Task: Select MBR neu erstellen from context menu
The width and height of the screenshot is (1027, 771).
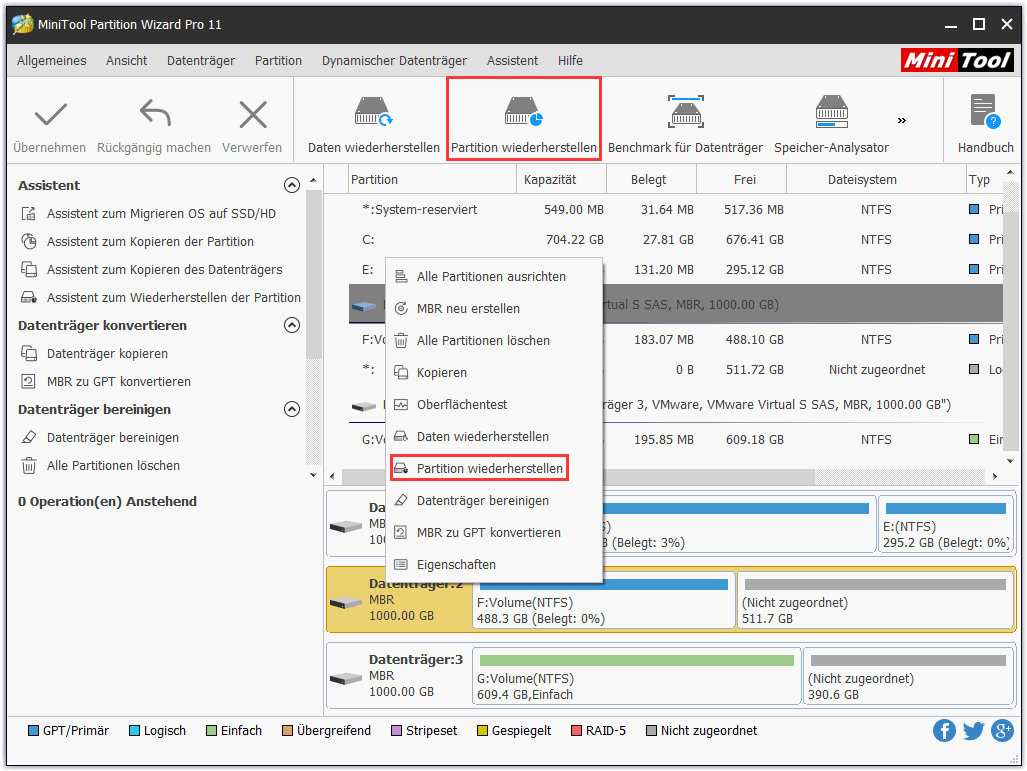Action: tap(468, 309)
